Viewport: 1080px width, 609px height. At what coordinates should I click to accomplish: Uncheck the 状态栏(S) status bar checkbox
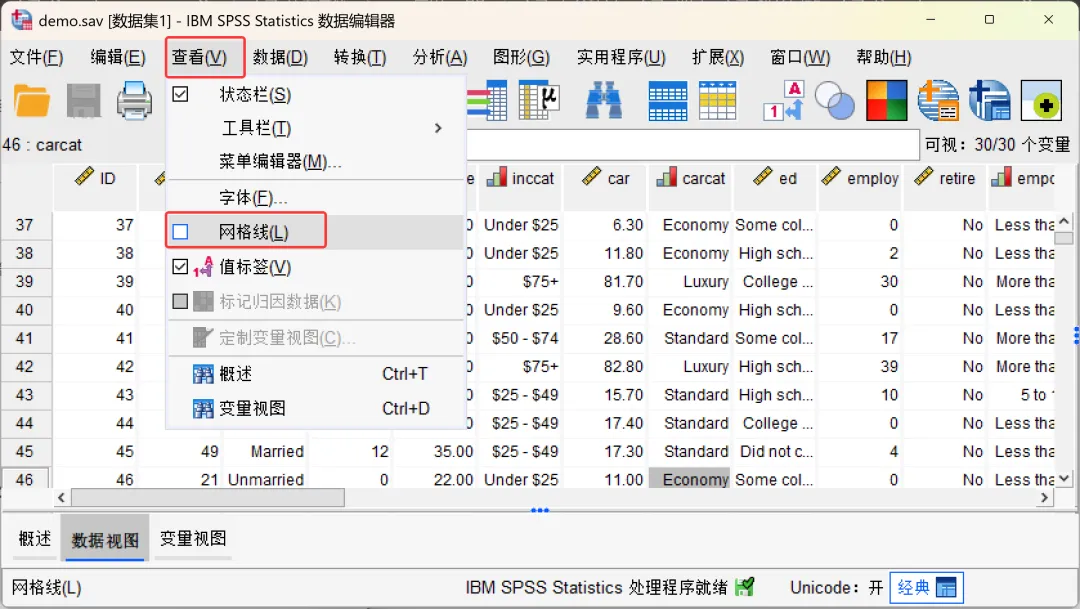pyautogui.click(x=180, y=94)
